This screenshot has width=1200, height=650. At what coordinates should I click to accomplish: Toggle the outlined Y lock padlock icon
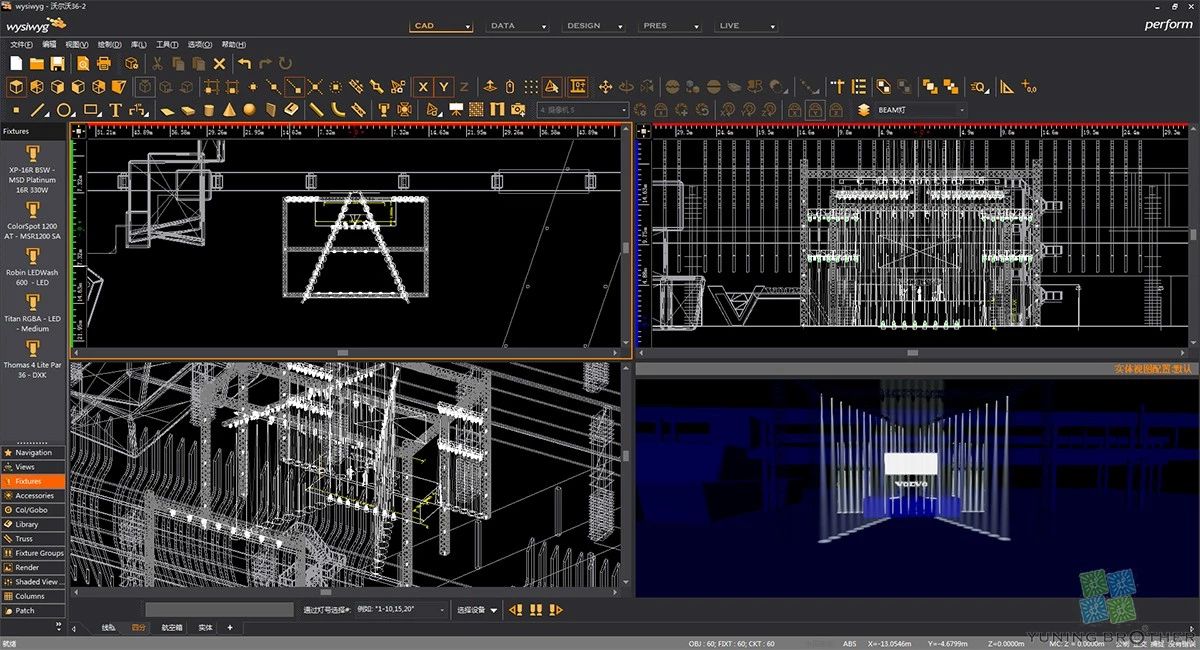[x=814, y=110]
